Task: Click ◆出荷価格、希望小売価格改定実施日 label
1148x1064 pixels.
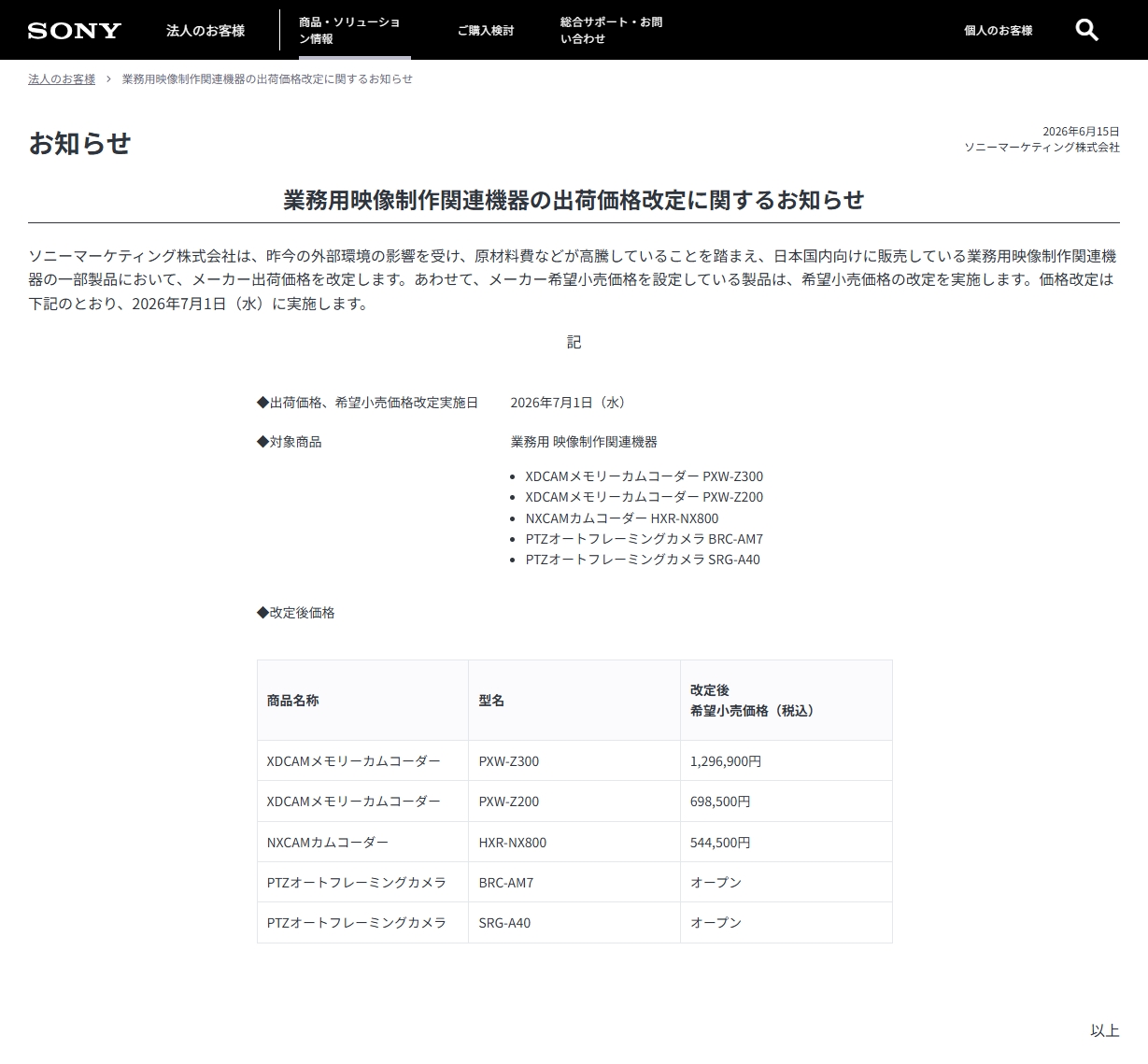Action: click(x=367, y=403)
